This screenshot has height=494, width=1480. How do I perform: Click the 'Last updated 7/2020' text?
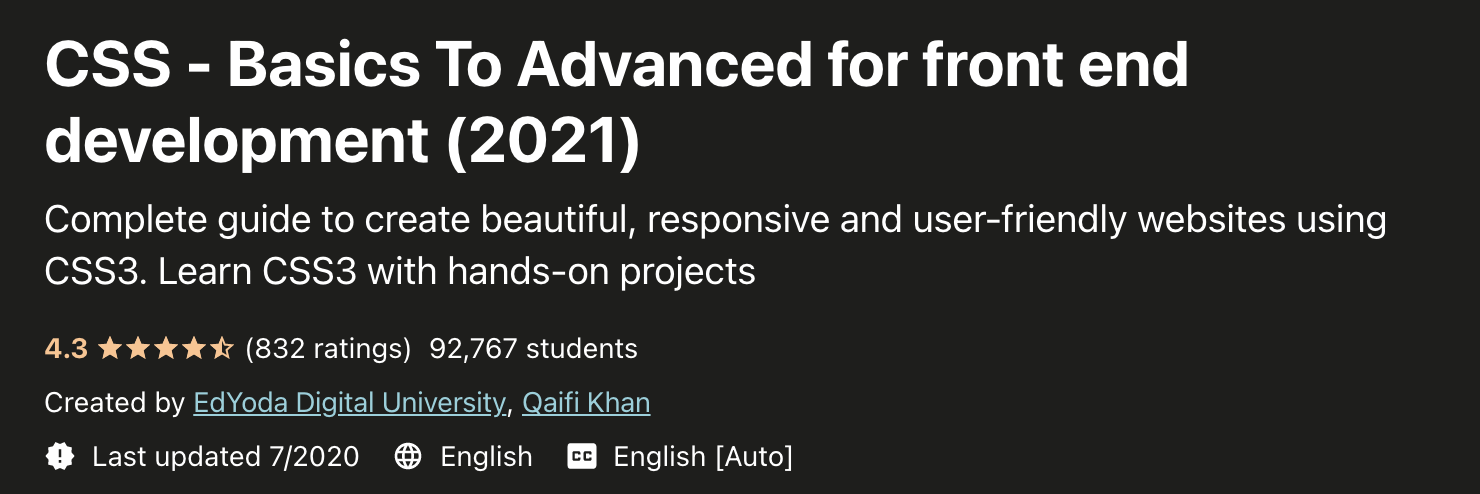pyautogui.click(x=225, y=457)
